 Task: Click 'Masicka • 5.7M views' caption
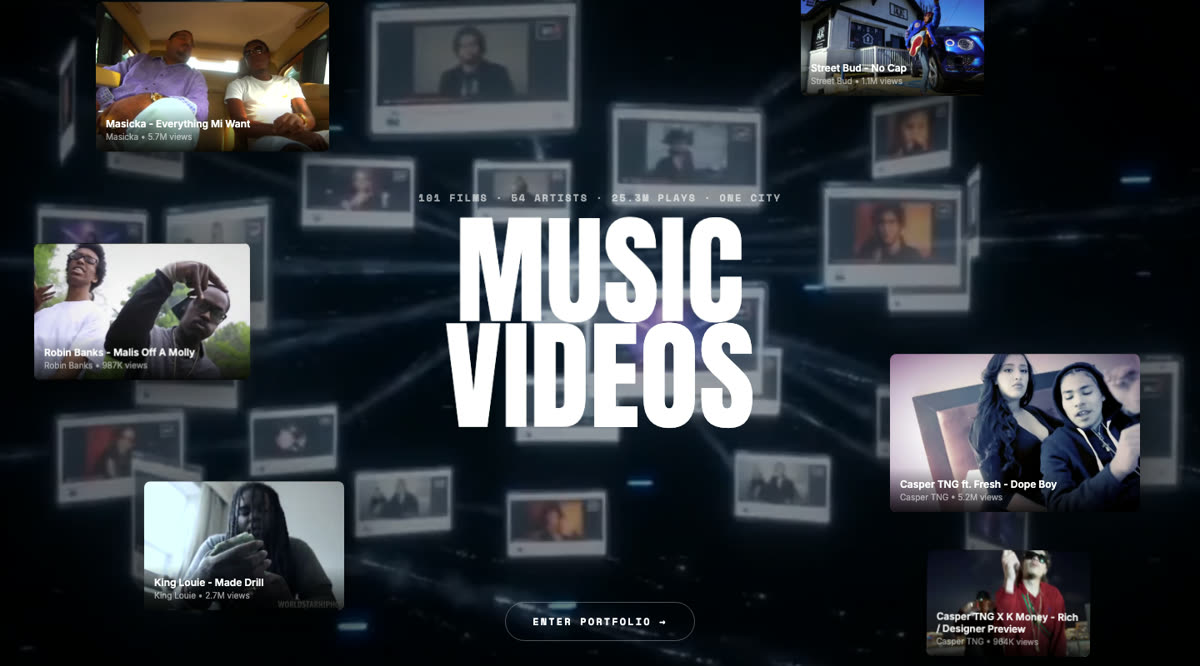[x=148, y=136]
